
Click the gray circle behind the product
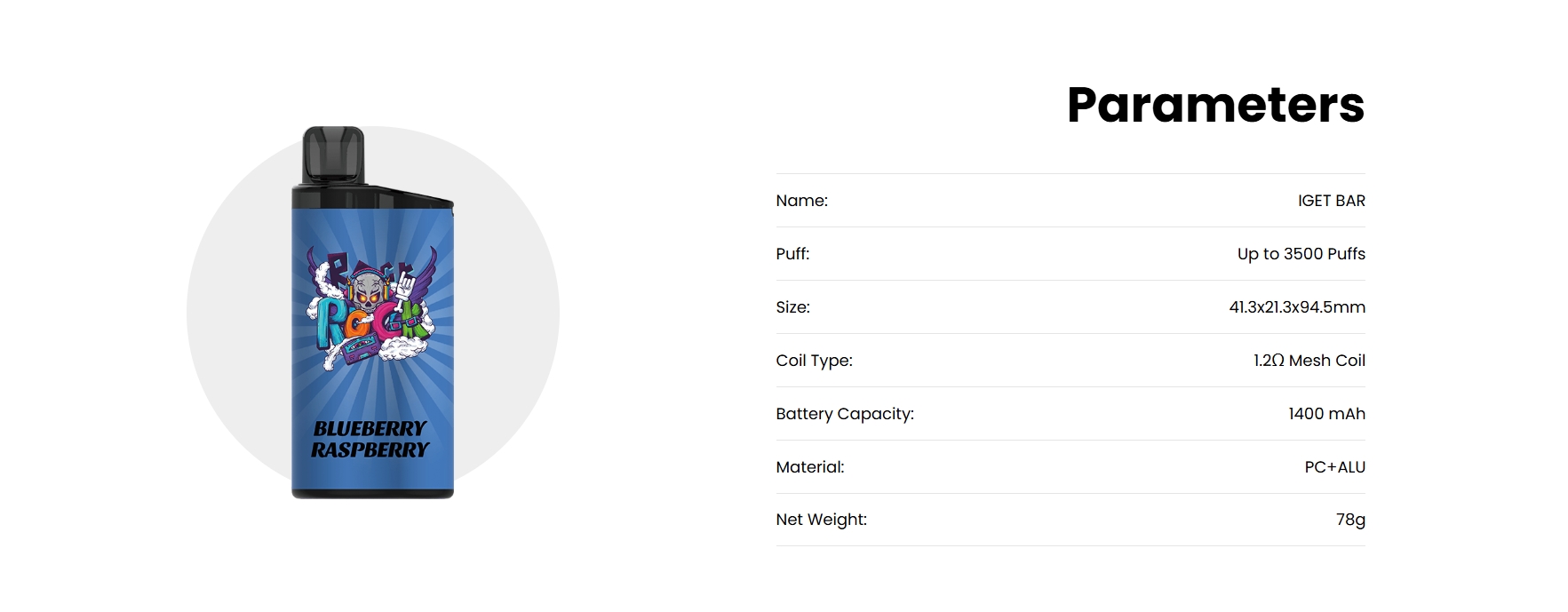pyautogui.click(x=515, y=313)
